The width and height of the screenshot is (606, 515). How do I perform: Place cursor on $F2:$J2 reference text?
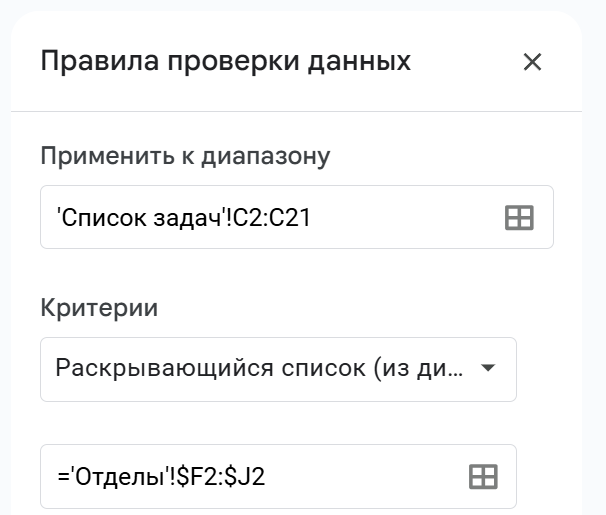click(220, 476)
